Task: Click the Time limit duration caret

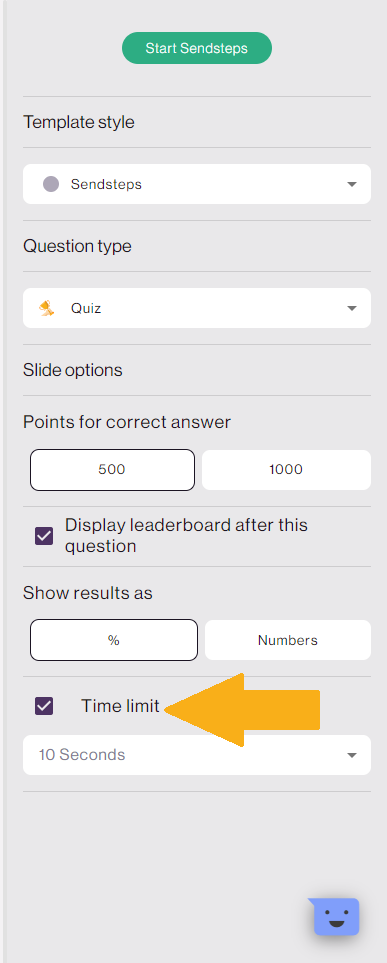Action: (351, 755)
